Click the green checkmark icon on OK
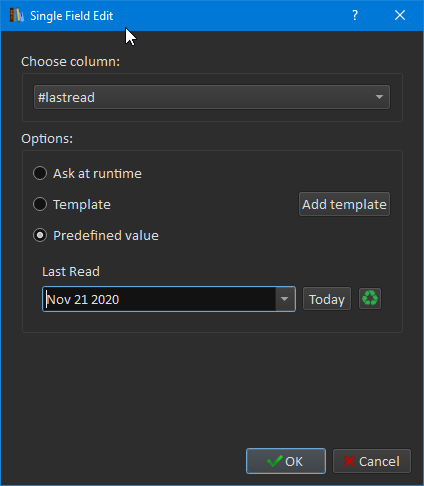 (275, 461)
